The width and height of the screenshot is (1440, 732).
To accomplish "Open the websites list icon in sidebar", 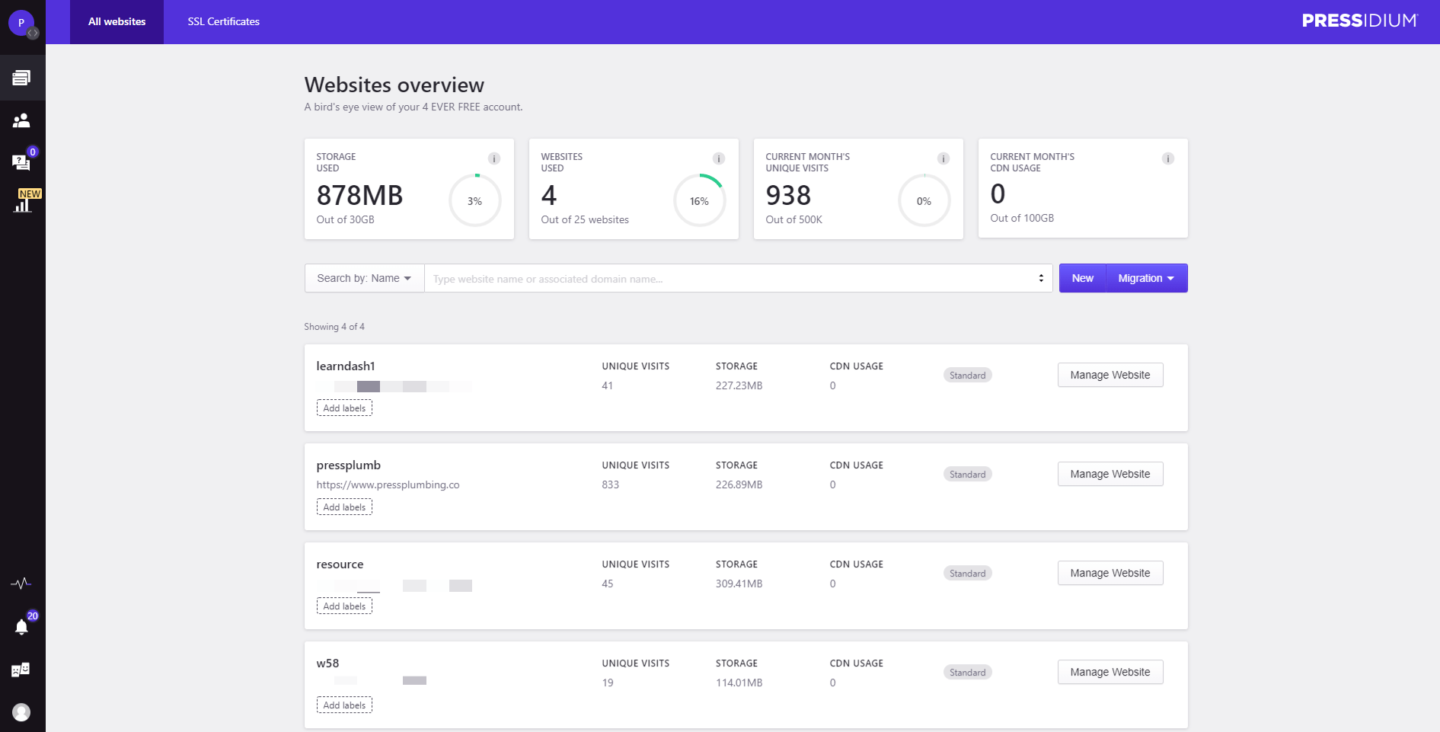I will point(21,77).
